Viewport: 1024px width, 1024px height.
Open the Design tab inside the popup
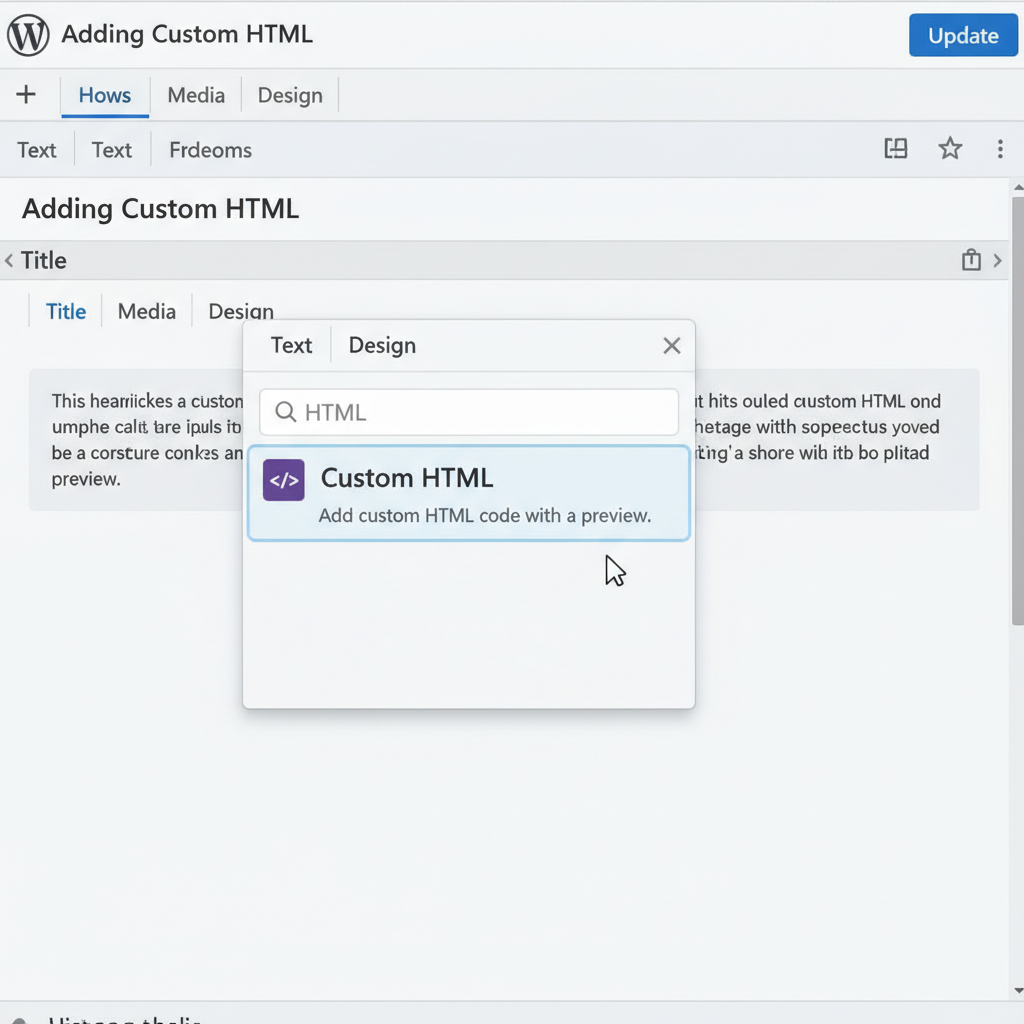pos(381,345)
